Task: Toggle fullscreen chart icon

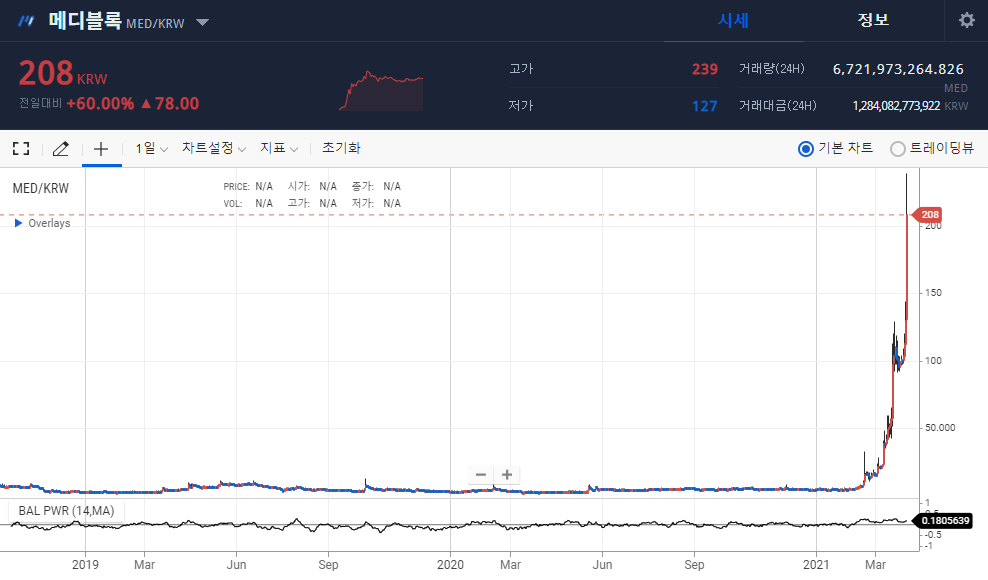Action: [21, 149]
